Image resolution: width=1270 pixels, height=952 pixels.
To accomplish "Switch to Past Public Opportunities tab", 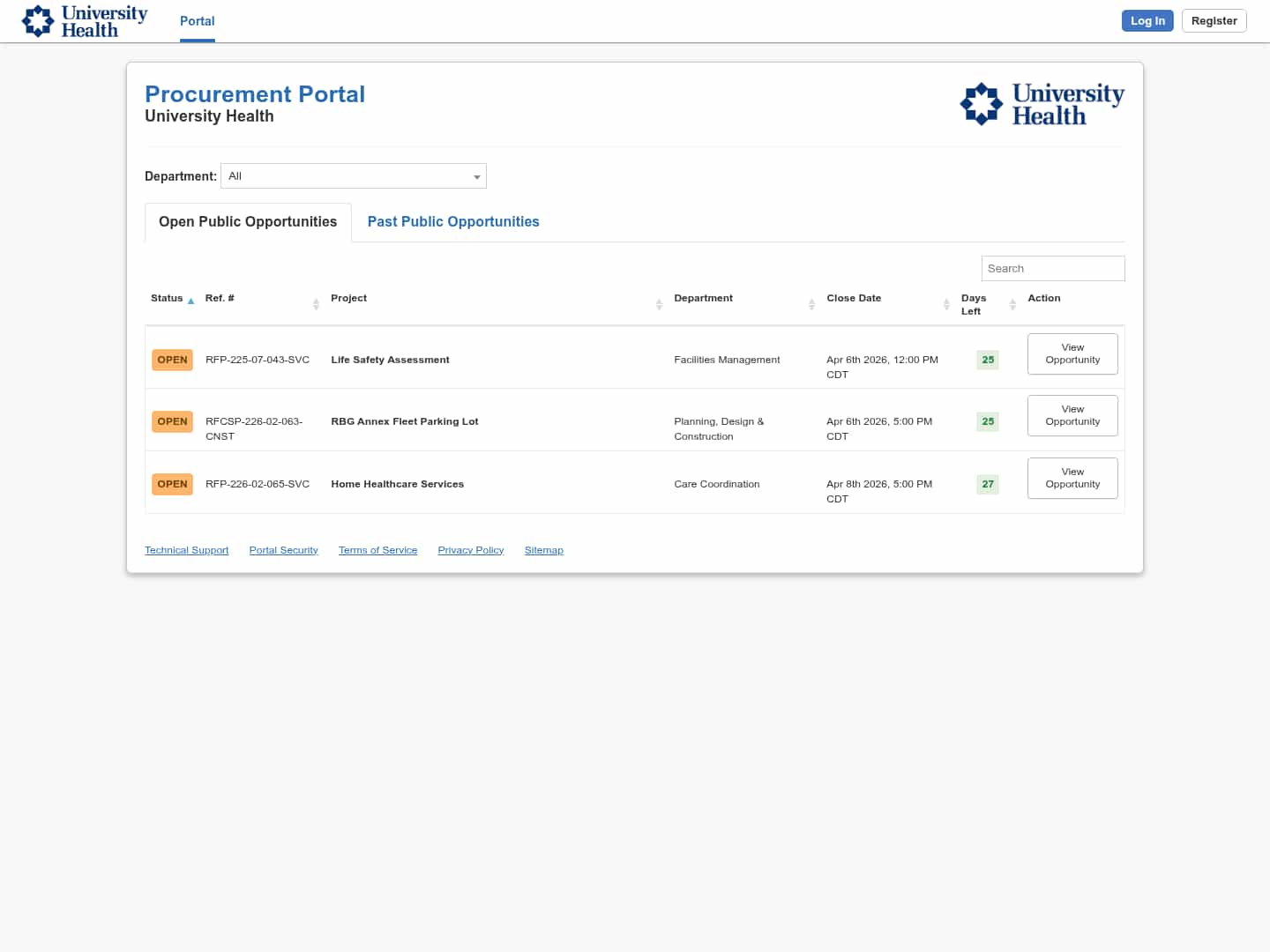I will coord(453,222).
